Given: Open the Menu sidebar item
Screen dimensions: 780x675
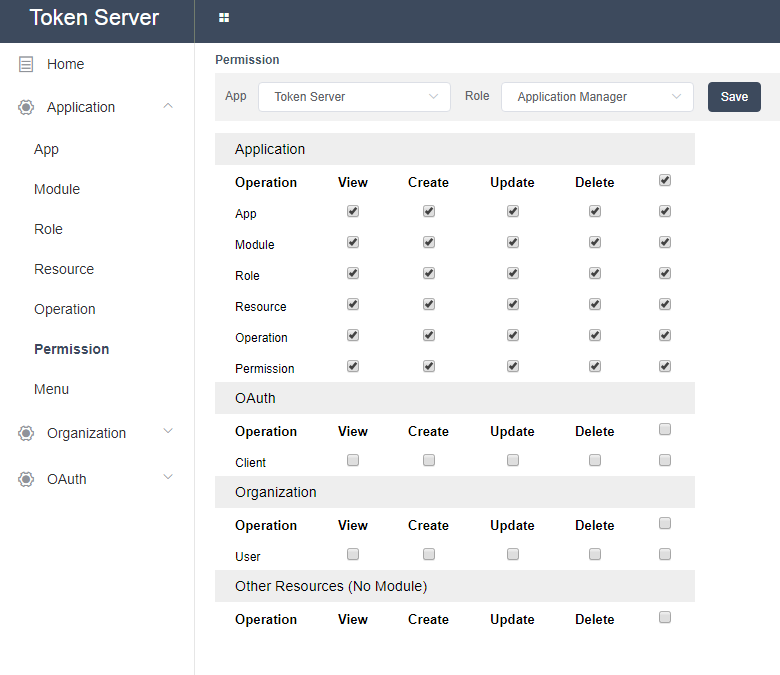Looking at the screenshot, I should point(51,389).
